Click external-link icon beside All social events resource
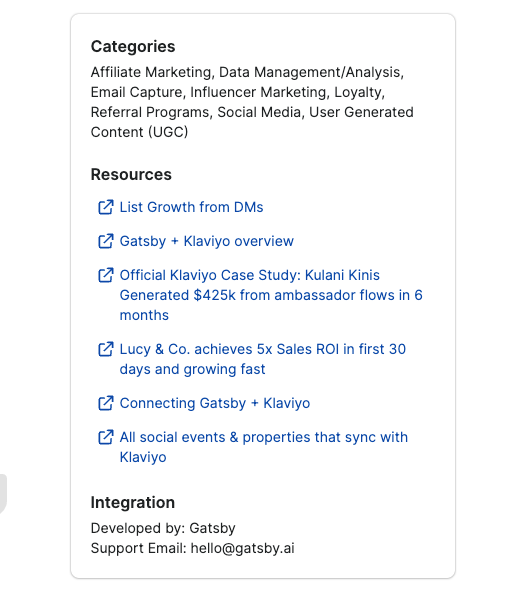532x595 pixels. (x=105, y=437)
